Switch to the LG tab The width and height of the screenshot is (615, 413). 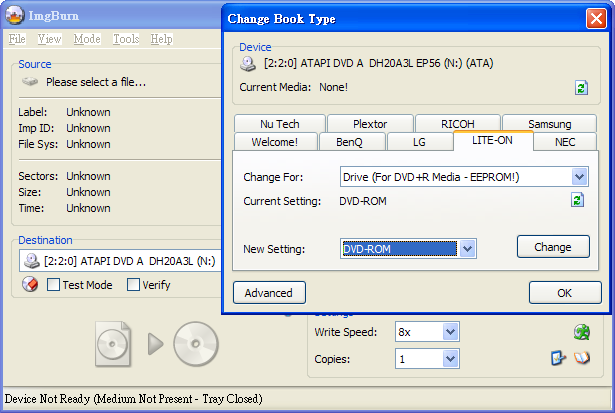[419, 142]
